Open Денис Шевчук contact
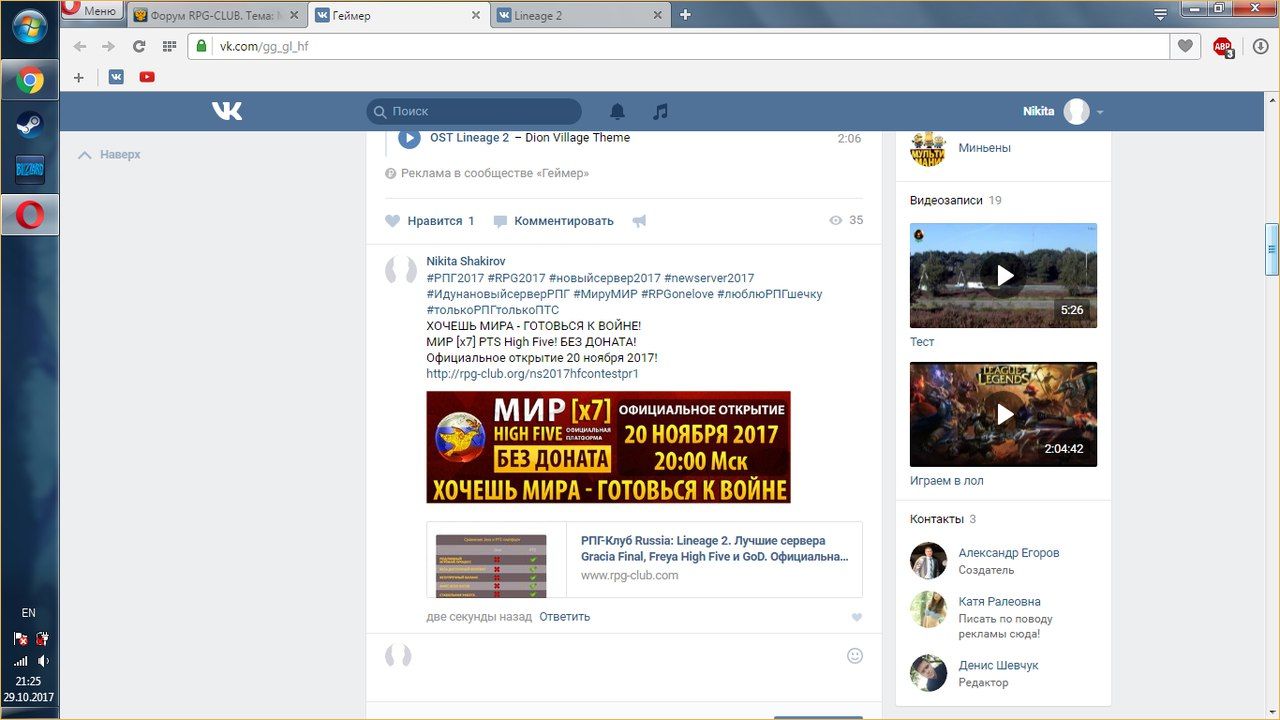The width and height of the screenshot is (1280, 720). [998, 665]
